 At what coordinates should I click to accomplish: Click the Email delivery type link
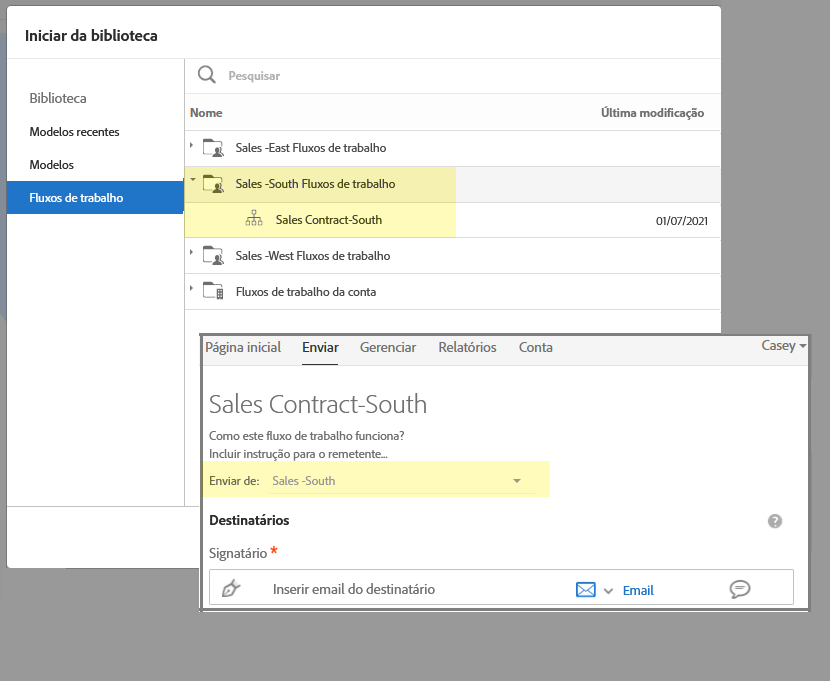(x=638, y=590)
